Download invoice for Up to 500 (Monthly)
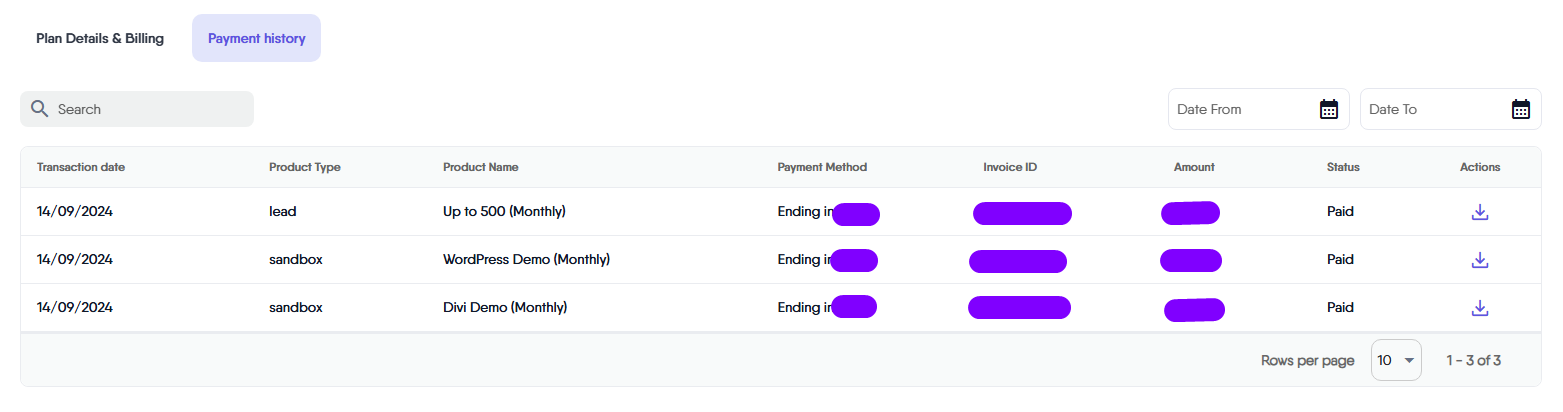 1480,212
